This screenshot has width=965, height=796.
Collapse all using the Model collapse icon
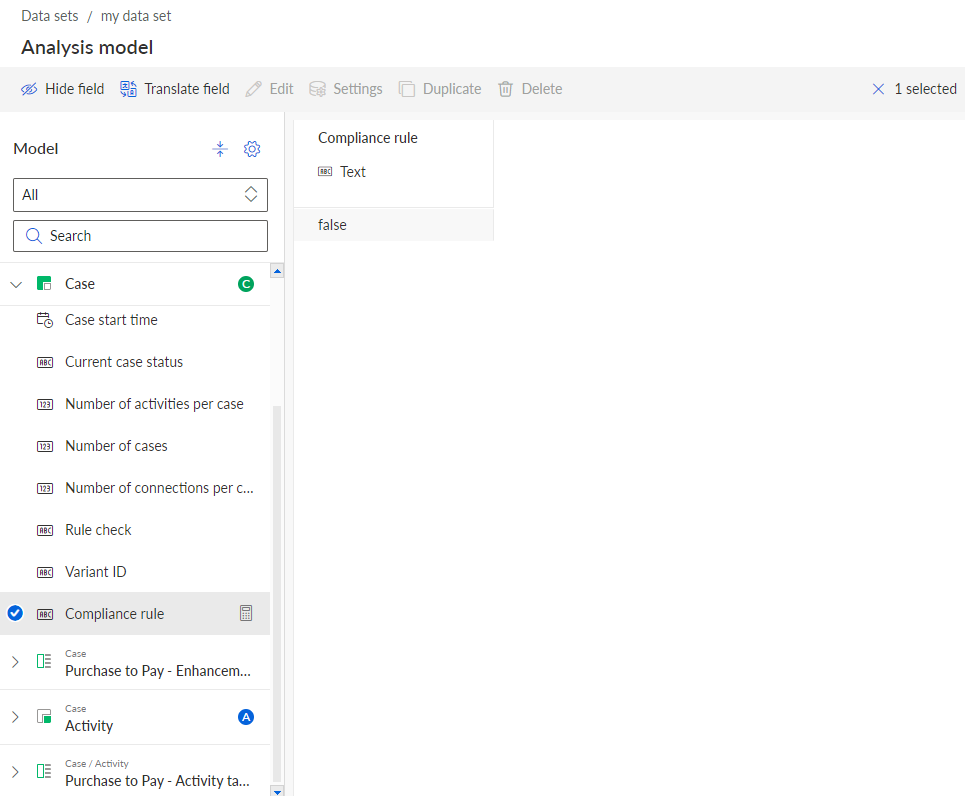tap(220, 149)
